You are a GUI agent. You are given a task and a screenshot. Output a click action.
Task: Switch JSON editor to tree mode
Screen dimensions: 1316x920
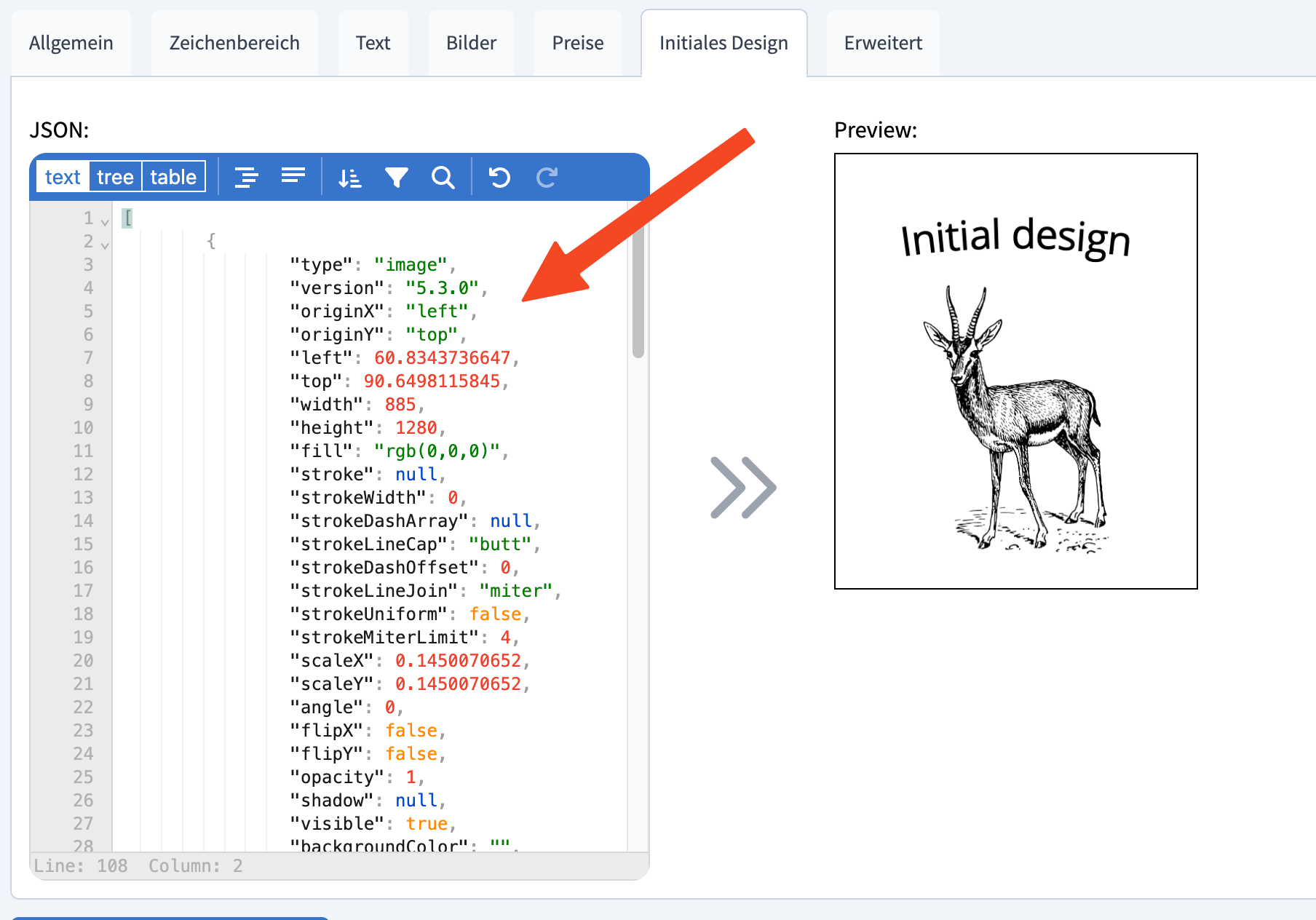tap(115, 177)
